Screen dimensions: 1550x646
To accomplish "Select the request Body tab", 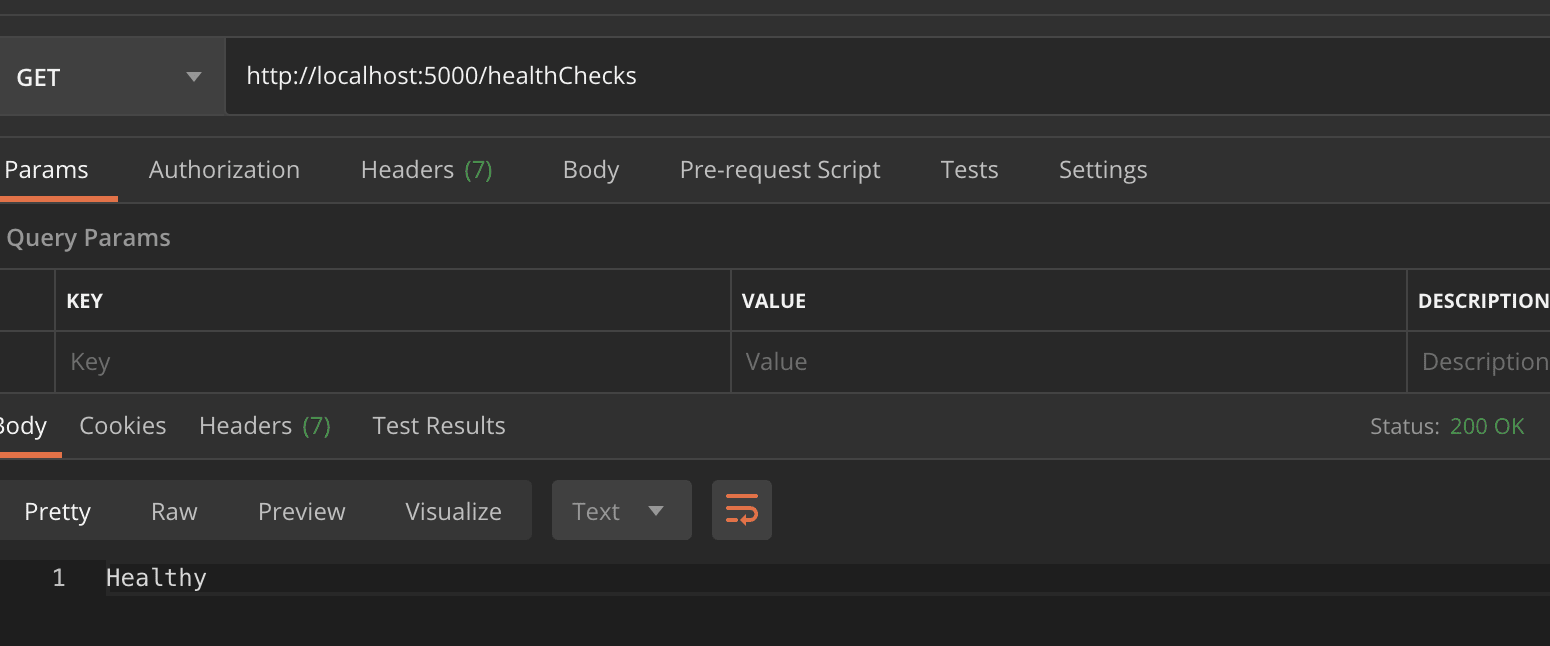I will point(590,170).
